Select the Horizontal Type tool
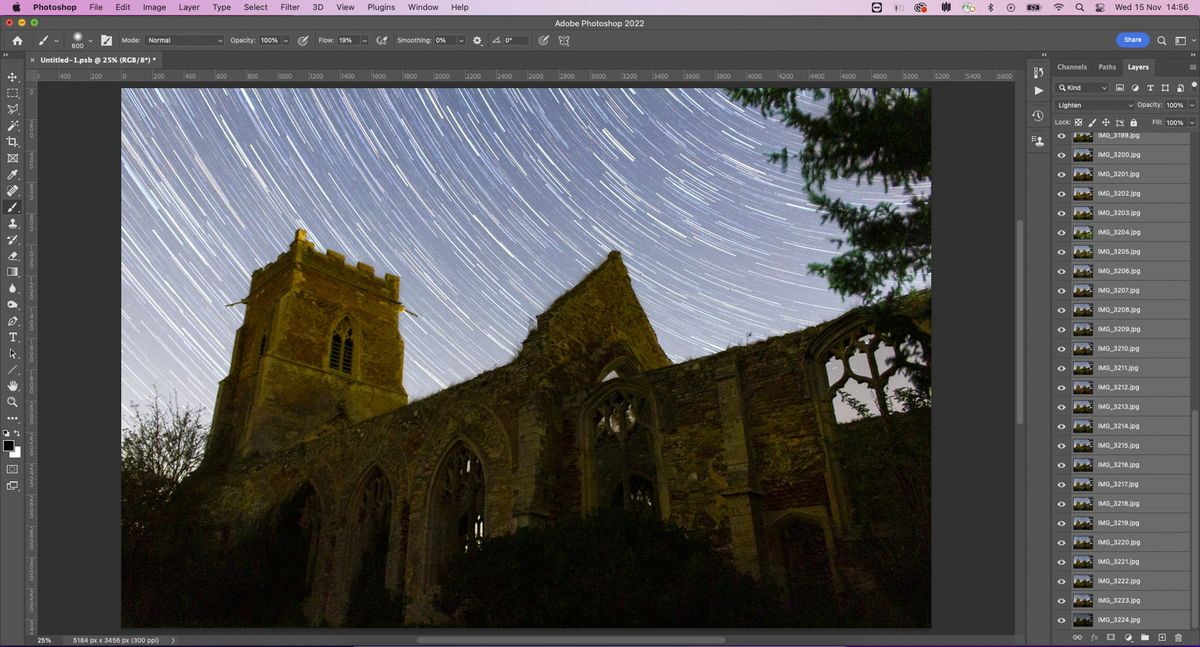Screen dimensions: 1200x647 [x=13, y=337]
